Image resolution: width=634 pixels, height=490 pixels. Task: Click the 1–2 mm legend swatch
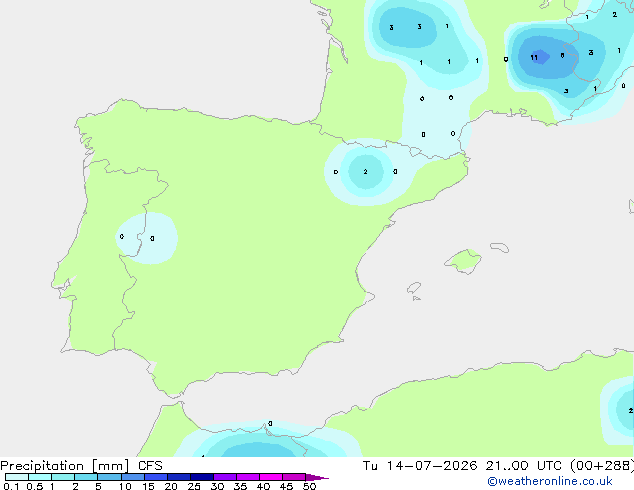(x=63, y=477)
